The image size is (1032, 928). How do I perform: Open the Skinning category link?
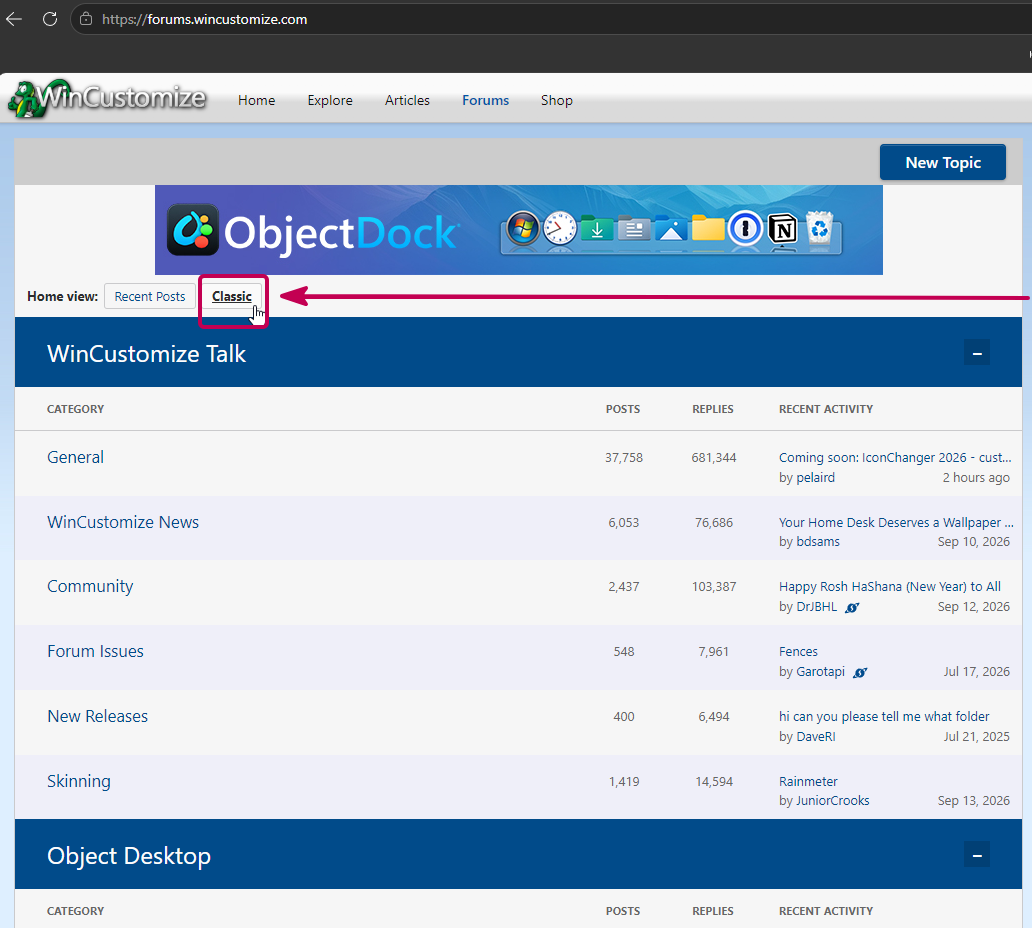coord(78,781)
